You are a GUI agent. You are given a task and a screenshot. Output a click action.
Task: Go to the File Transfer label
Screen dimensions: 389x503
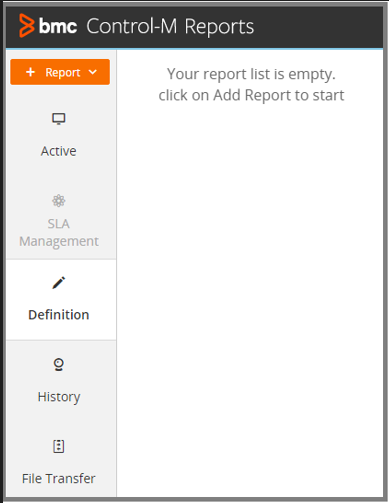[59, 479]
